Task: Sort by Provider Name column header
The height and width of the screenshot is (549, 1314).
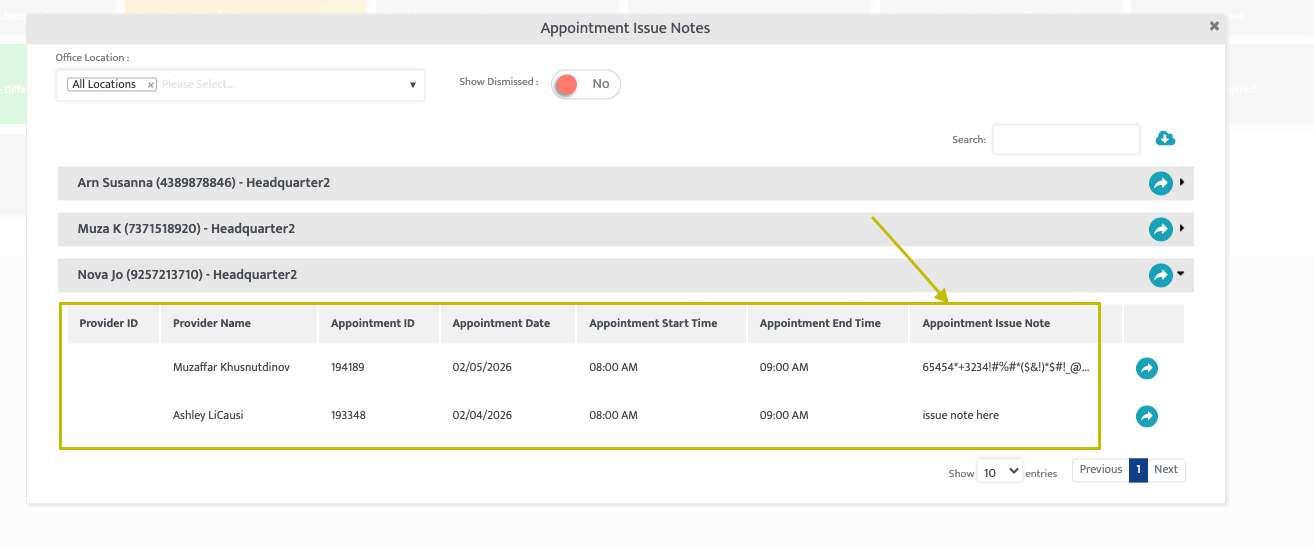Action: (212, 323)
